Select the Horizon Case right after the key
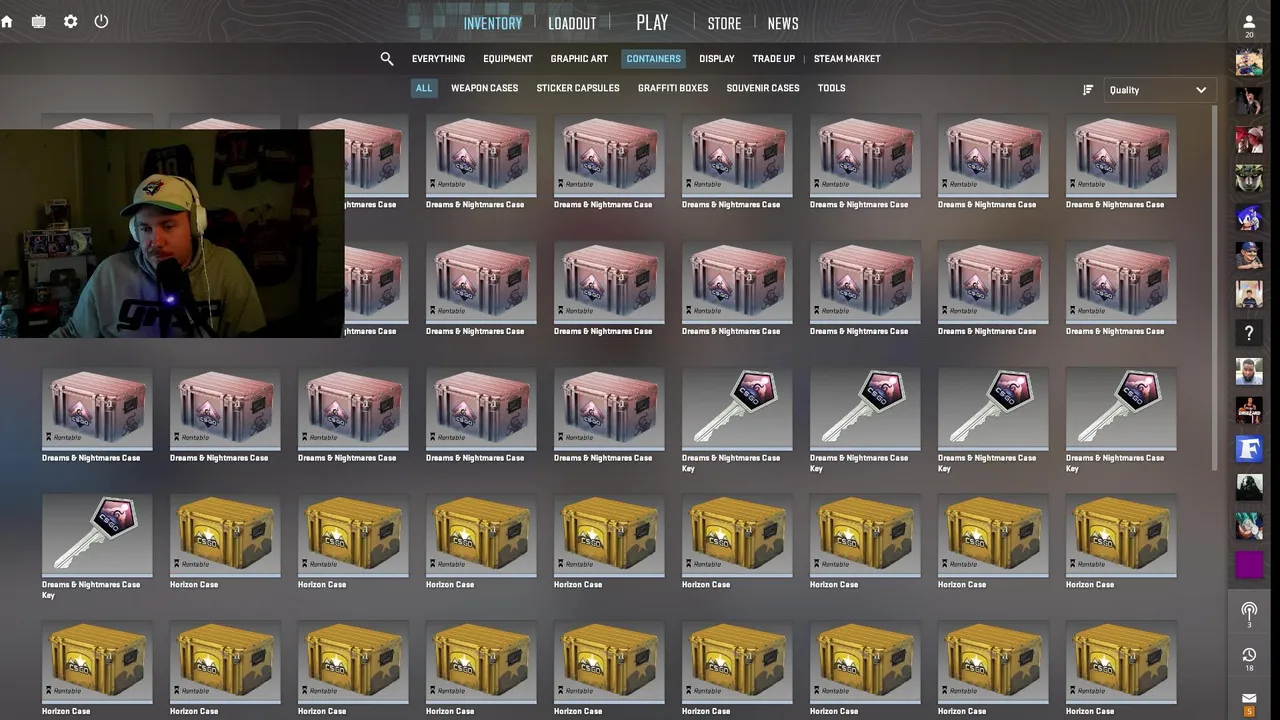Viewport: 1280px width, 720px height. tap(225, 541)
